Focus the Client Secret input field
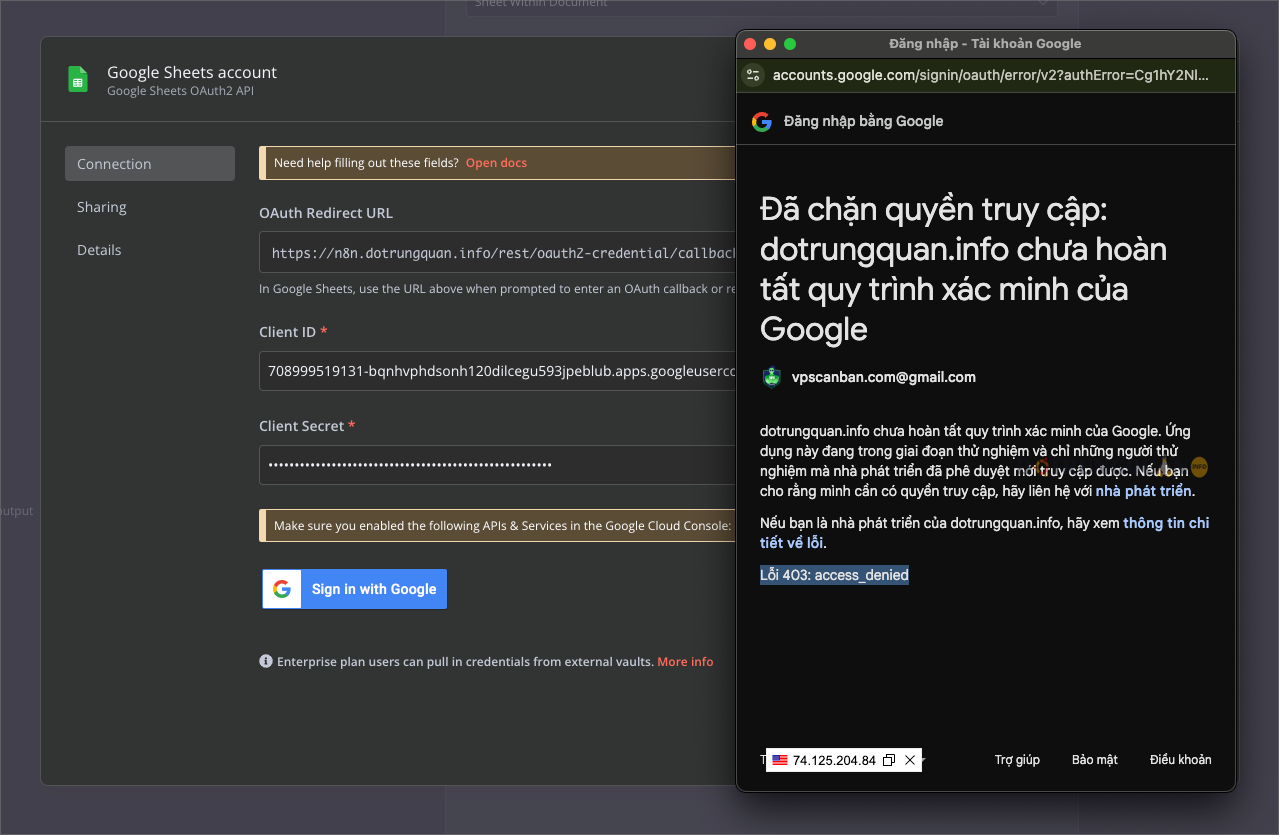Screen dimensions: 1279x835 click(x=498, y=465)
